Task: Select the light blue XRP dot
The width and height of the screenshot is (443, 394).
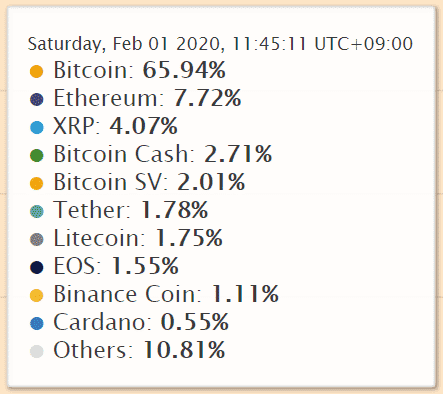Action: 37,127
